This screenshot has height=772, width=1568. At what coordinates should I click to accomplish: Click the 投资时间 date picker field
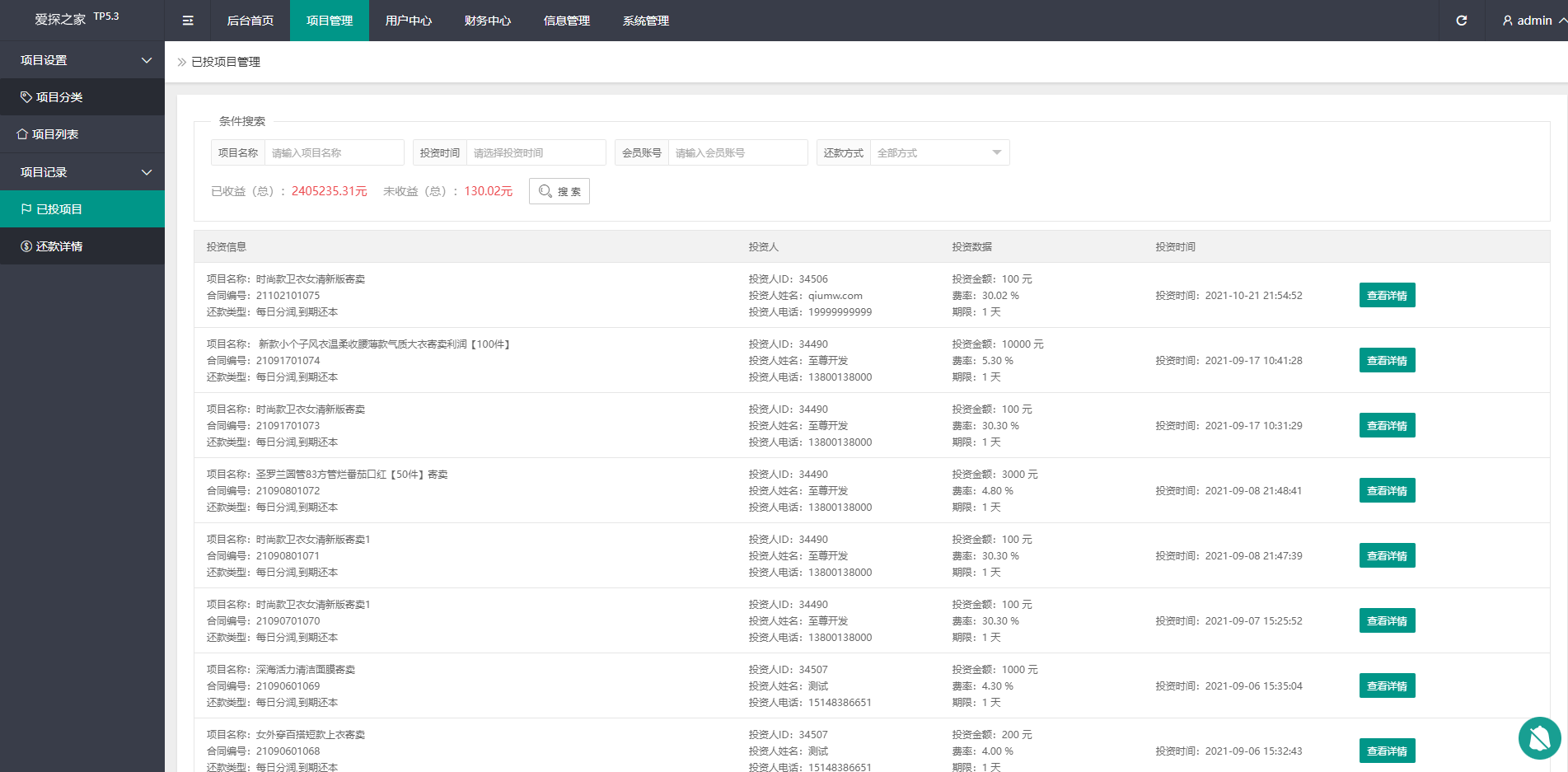click(536, 152)
